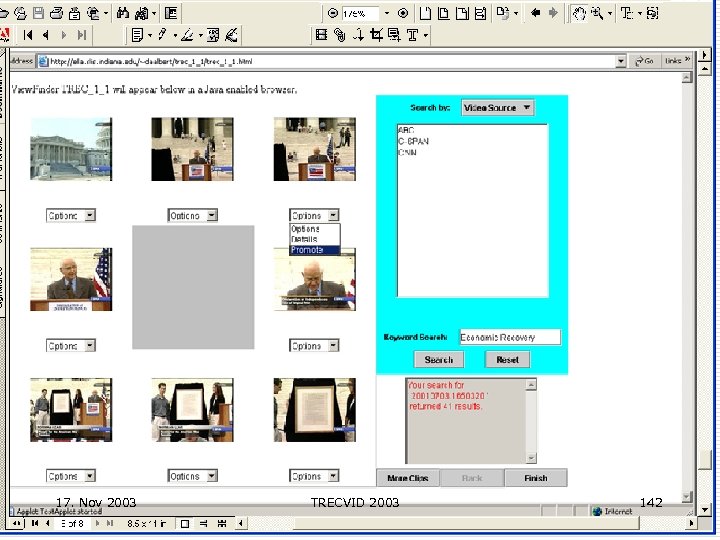Click the Keyword Search input field
This screenshot has height=540, width=720.
(x=510, y=338)
